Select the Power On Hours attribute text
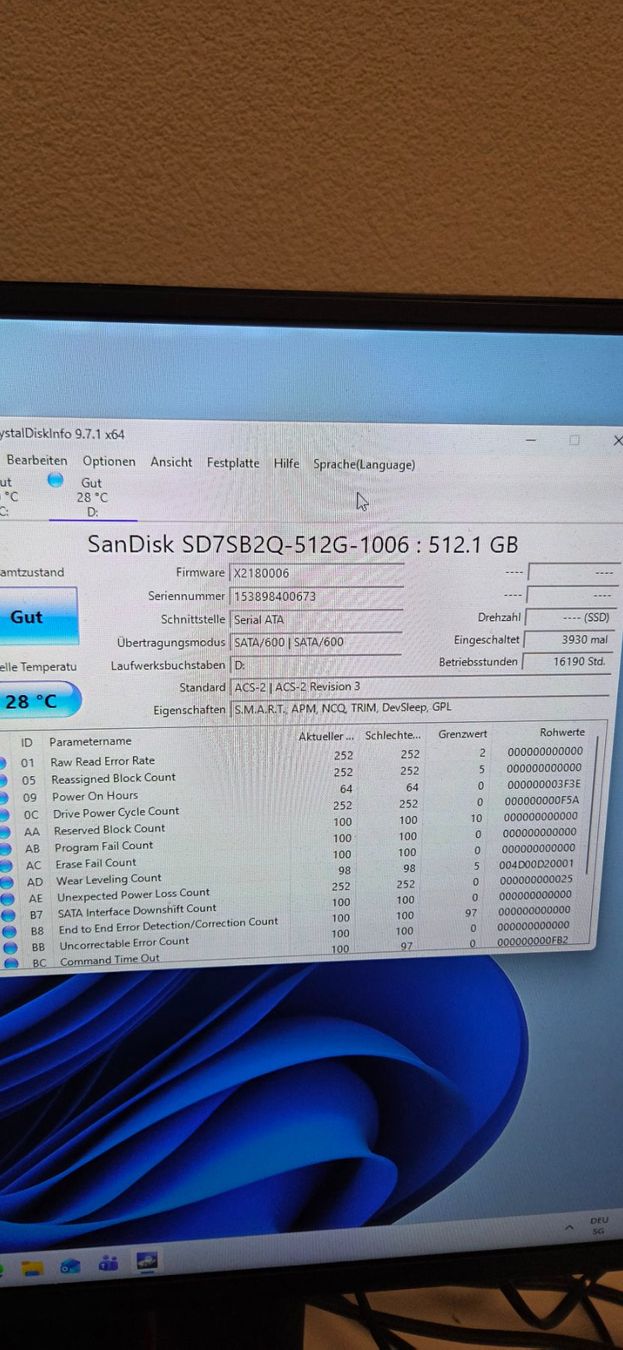The image size is (623, 1350). tap(95, 796)
